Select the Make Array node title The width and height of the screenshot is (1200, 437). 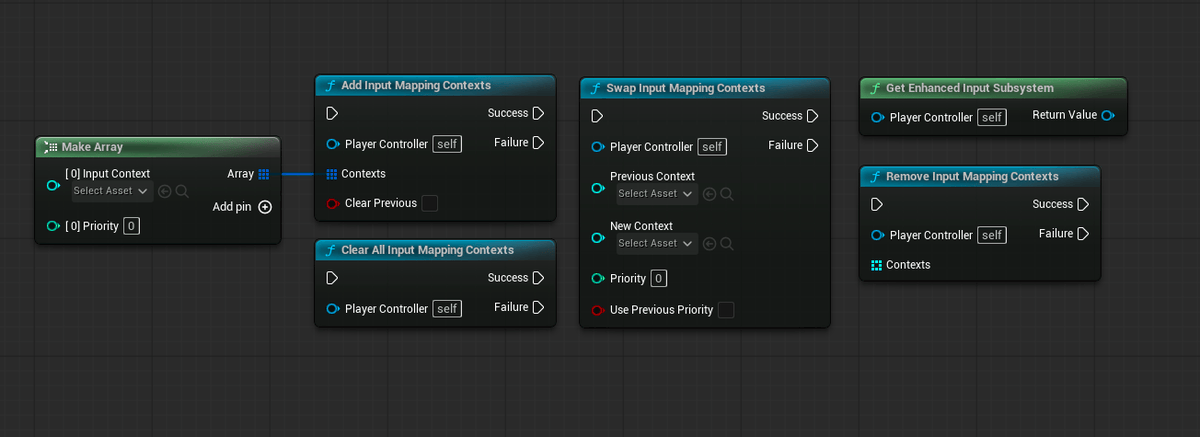(92, 147)
